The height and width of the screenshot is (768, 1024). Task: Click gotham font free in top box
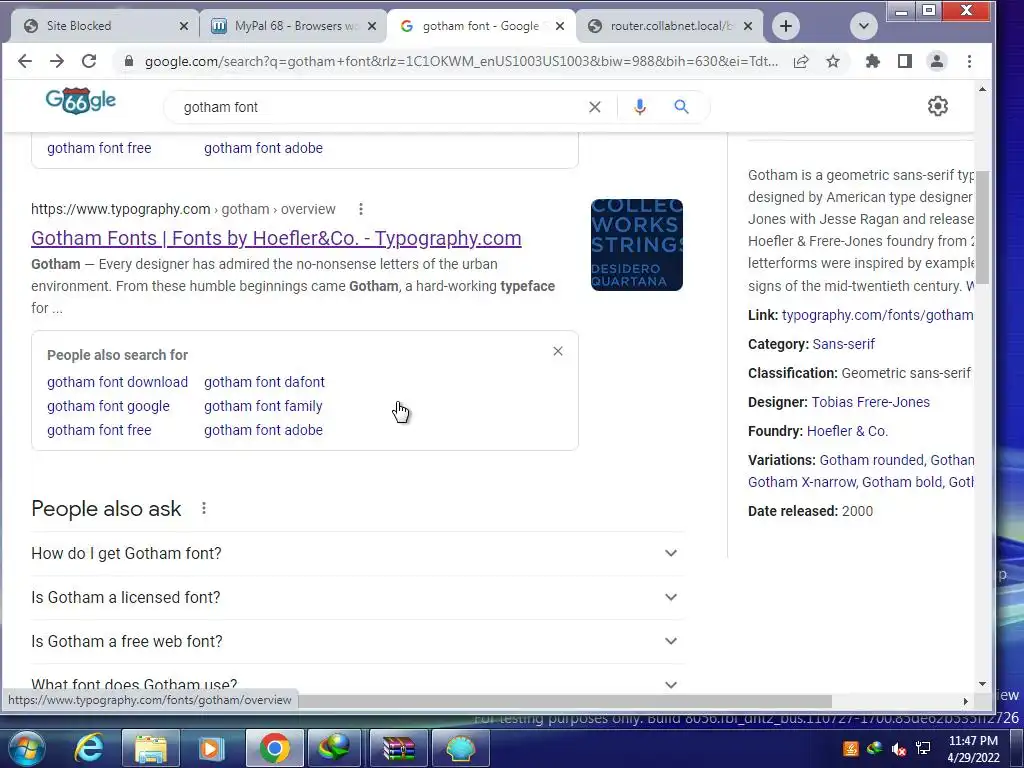(x=99, y=148)
